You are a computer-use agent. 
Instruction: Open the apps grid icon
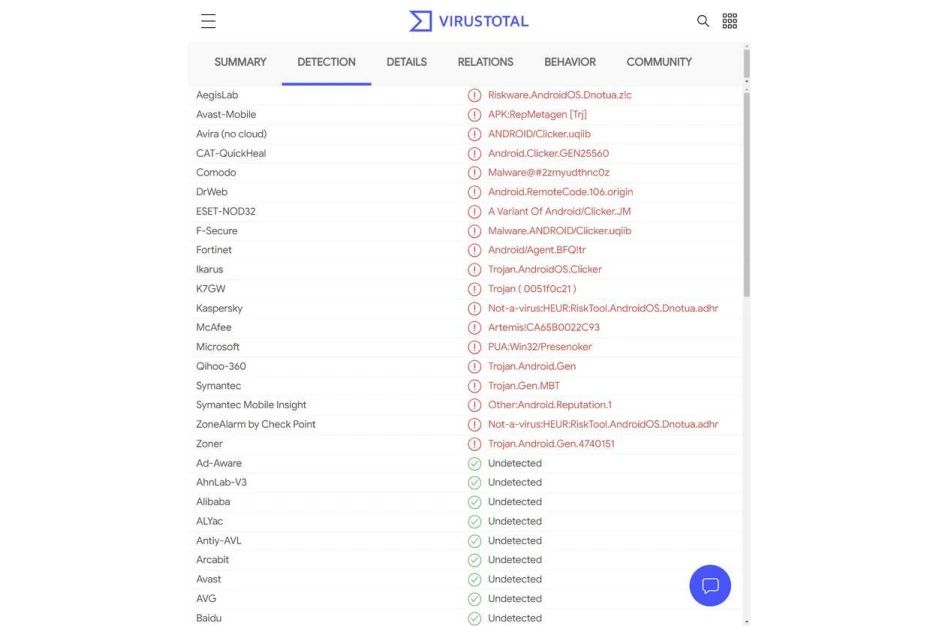730,21
